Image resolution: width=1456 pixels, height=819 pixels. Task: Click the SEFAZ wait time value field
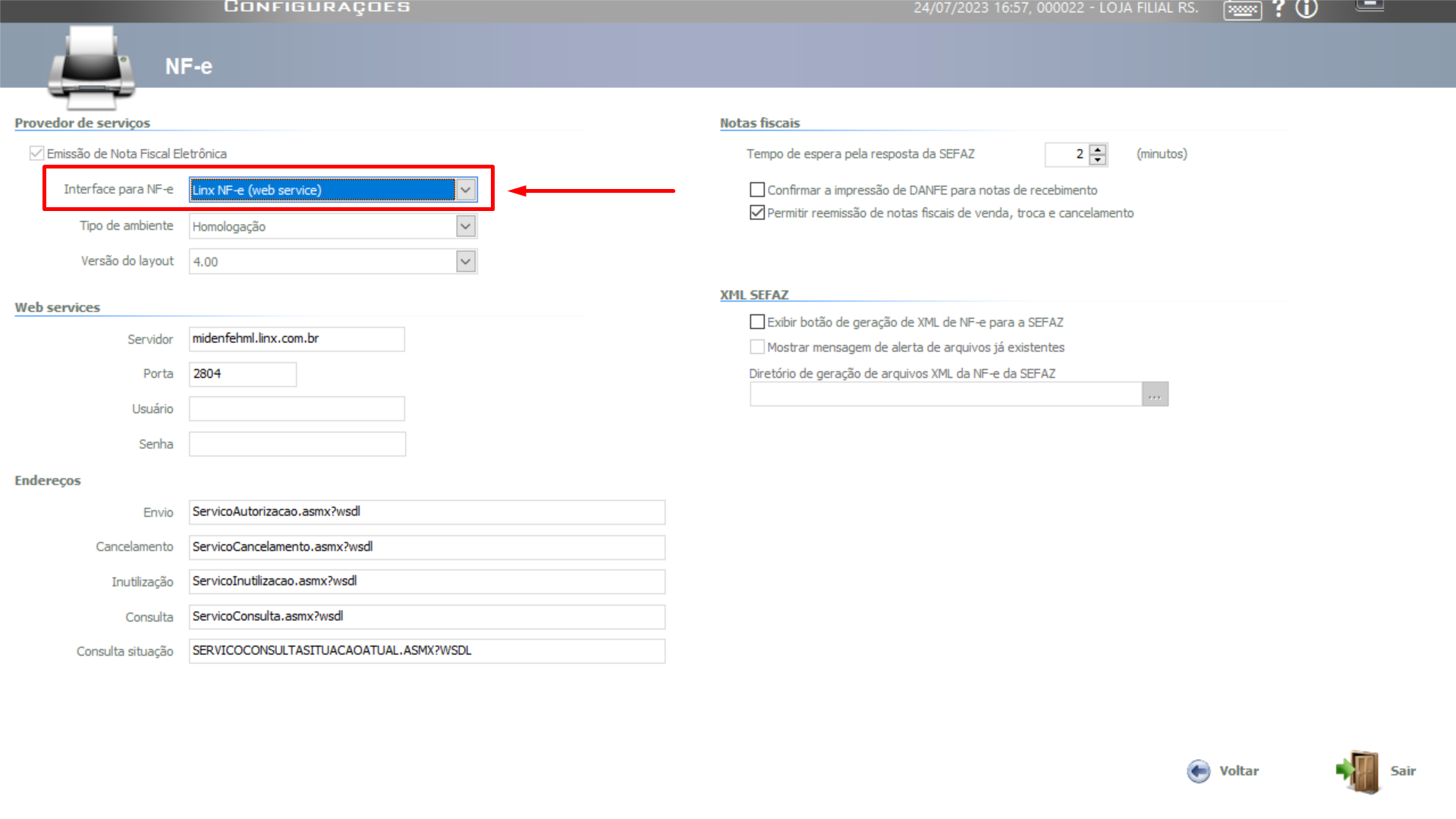pyautogui.click(x=1067, y=154)
